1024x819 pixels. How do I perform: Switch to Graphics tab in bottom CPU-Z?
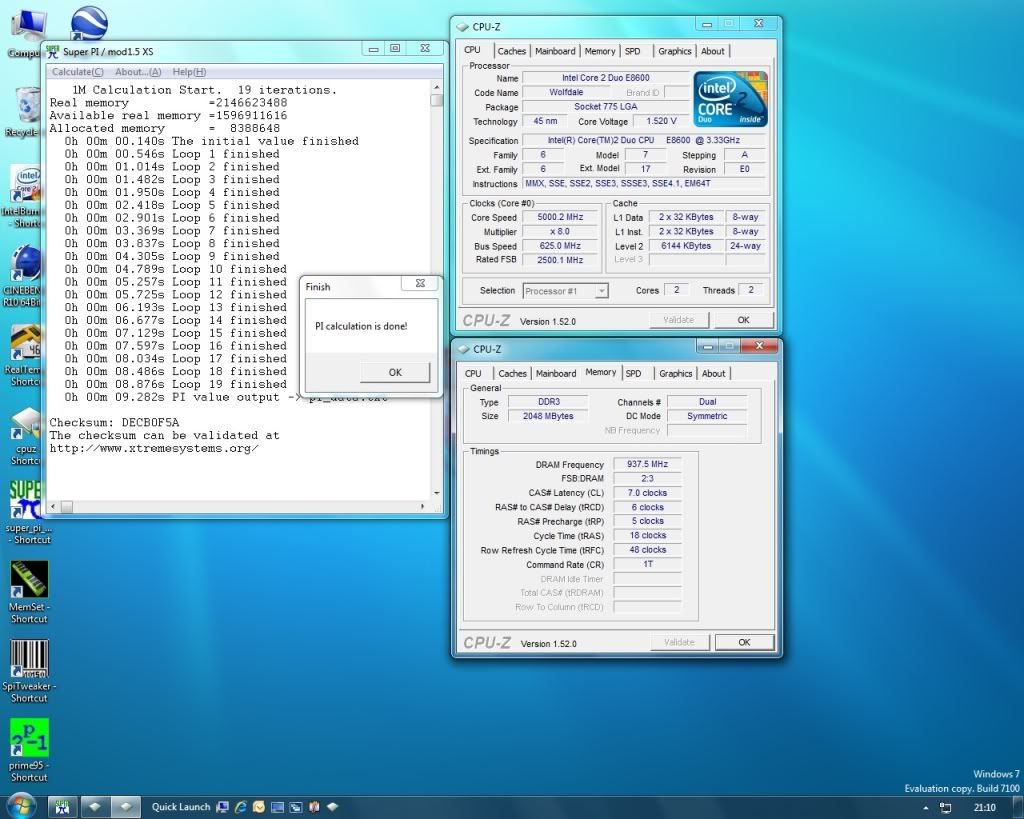(675, 374)
